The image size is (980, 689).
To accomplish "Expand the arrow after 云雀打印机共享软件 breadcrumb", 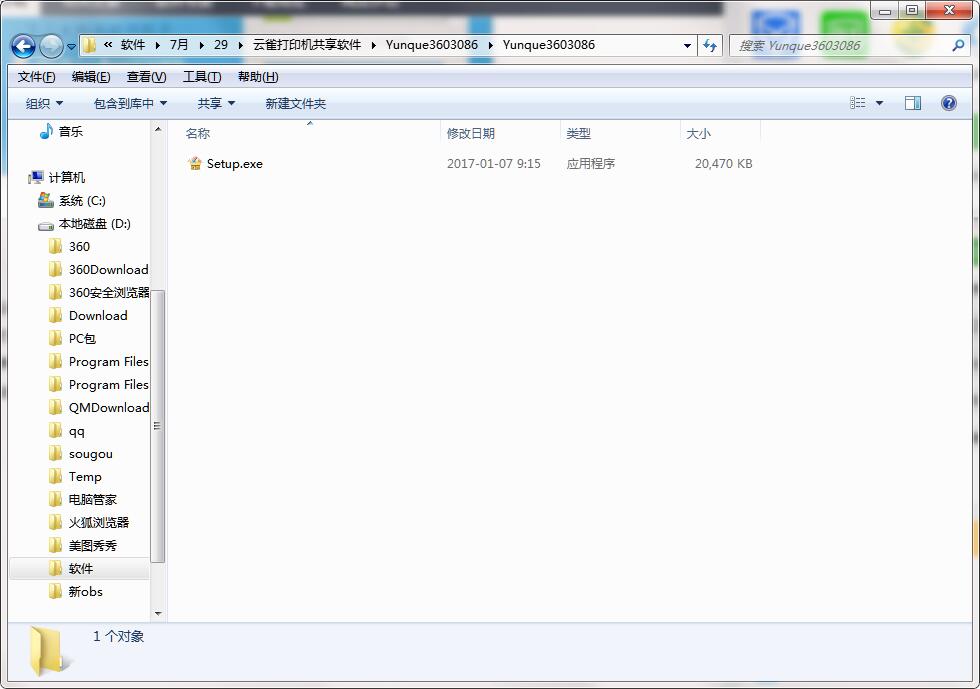I will (373, 45).
